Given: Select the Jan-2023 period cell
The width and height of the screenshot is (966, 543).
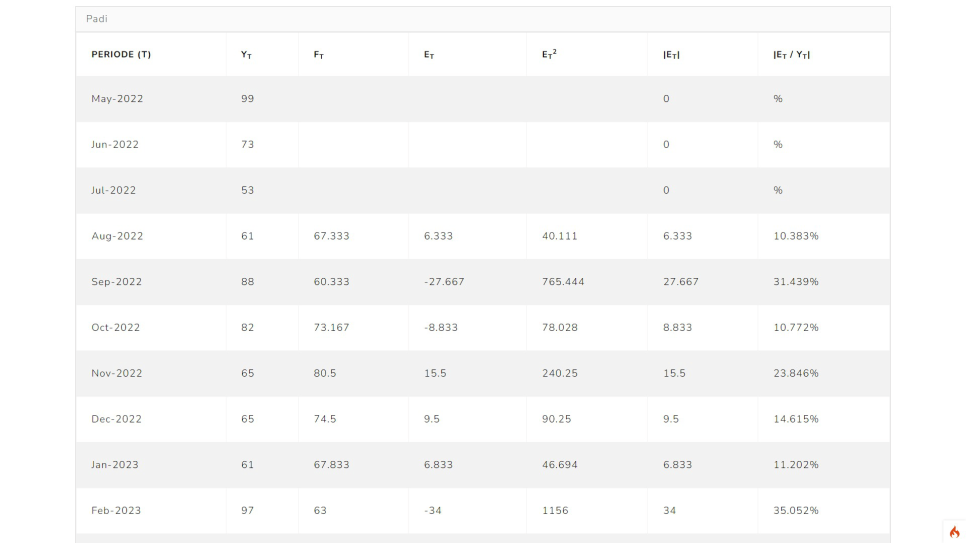Looking at the screenshot, I should click(x=116, y=465).
